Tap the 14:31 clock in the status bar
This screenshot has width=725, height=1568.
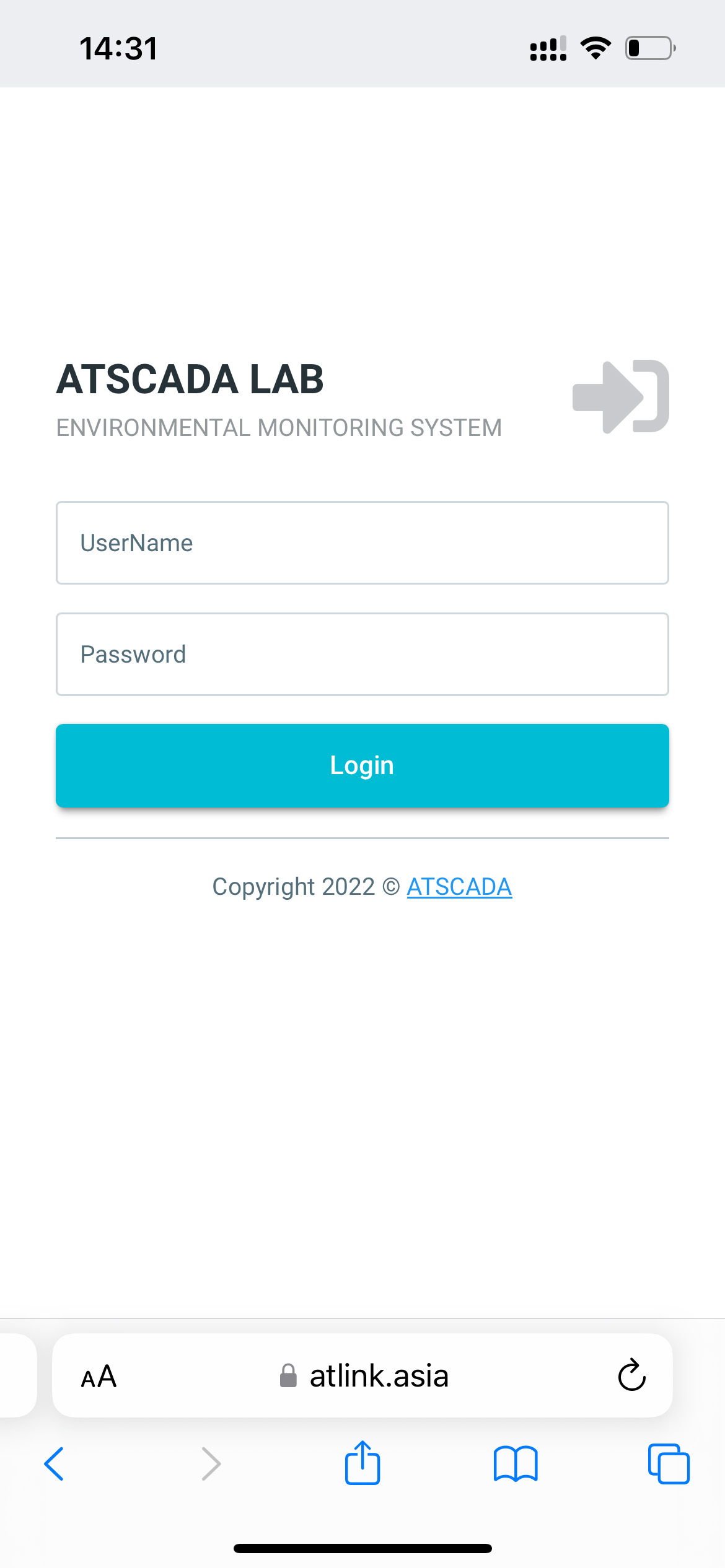click(x=118, y=48)
